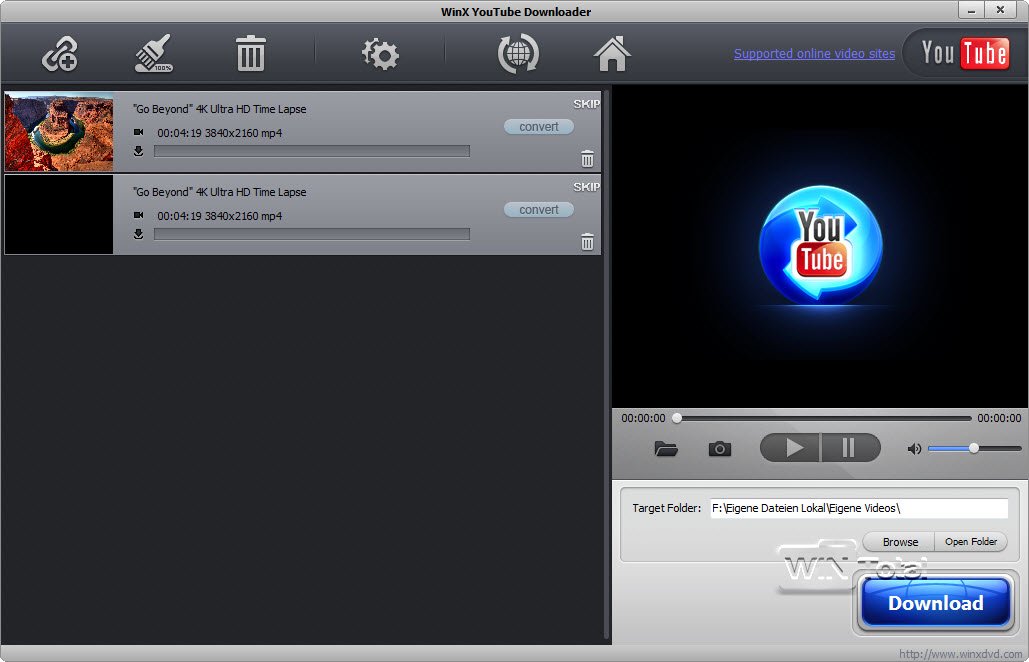Click the video camera icon in second row
Screen dimensions: 1029x662
click(138, 215)
